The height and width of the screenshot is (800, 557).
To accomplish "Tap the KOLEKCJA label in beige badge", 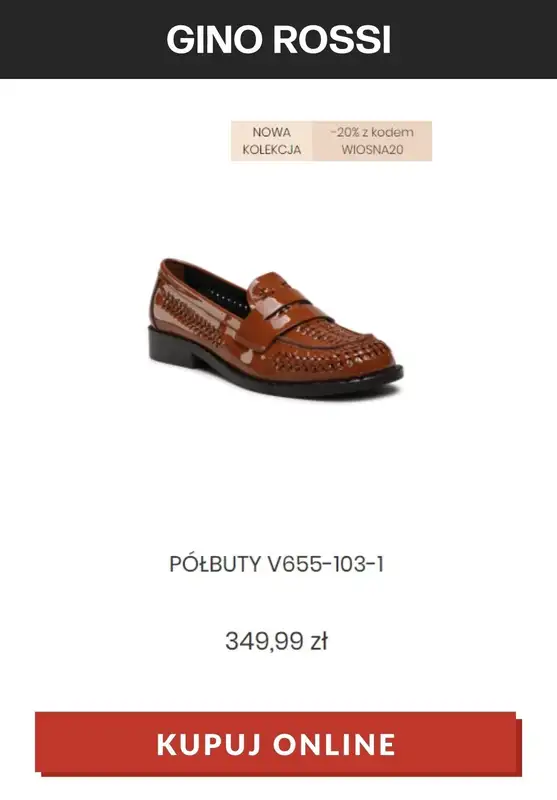I will click(x=271, y=150).
